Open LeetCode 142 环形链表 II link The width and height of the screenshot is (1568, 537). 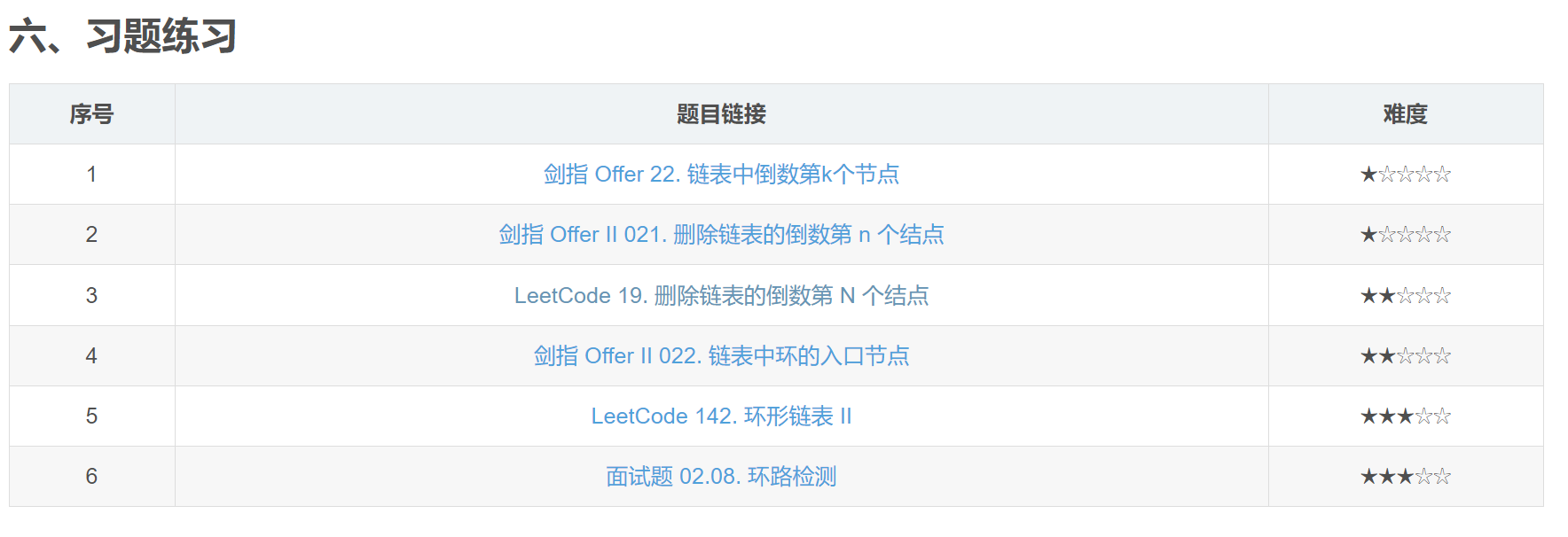tap(721, 416)
